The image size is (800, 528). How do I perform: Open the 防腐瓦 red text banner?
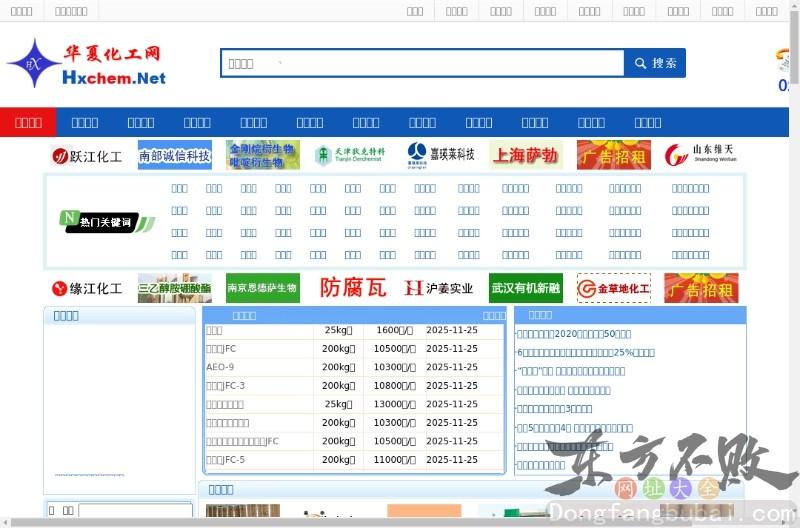point(352,288)
